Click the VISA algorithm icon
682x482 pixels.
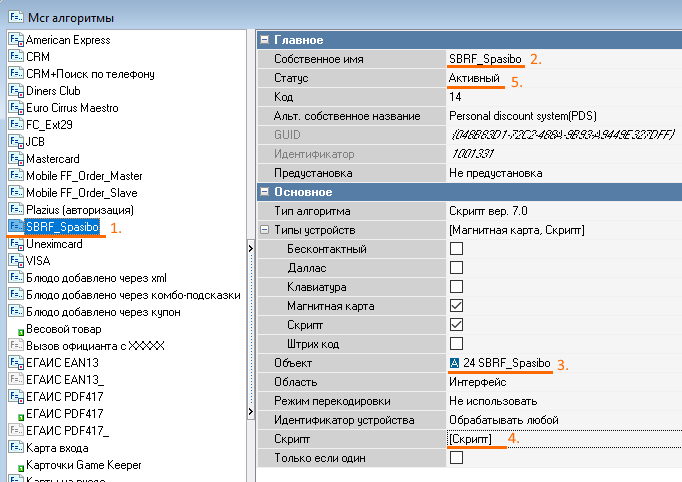click(x=14, y=261)
